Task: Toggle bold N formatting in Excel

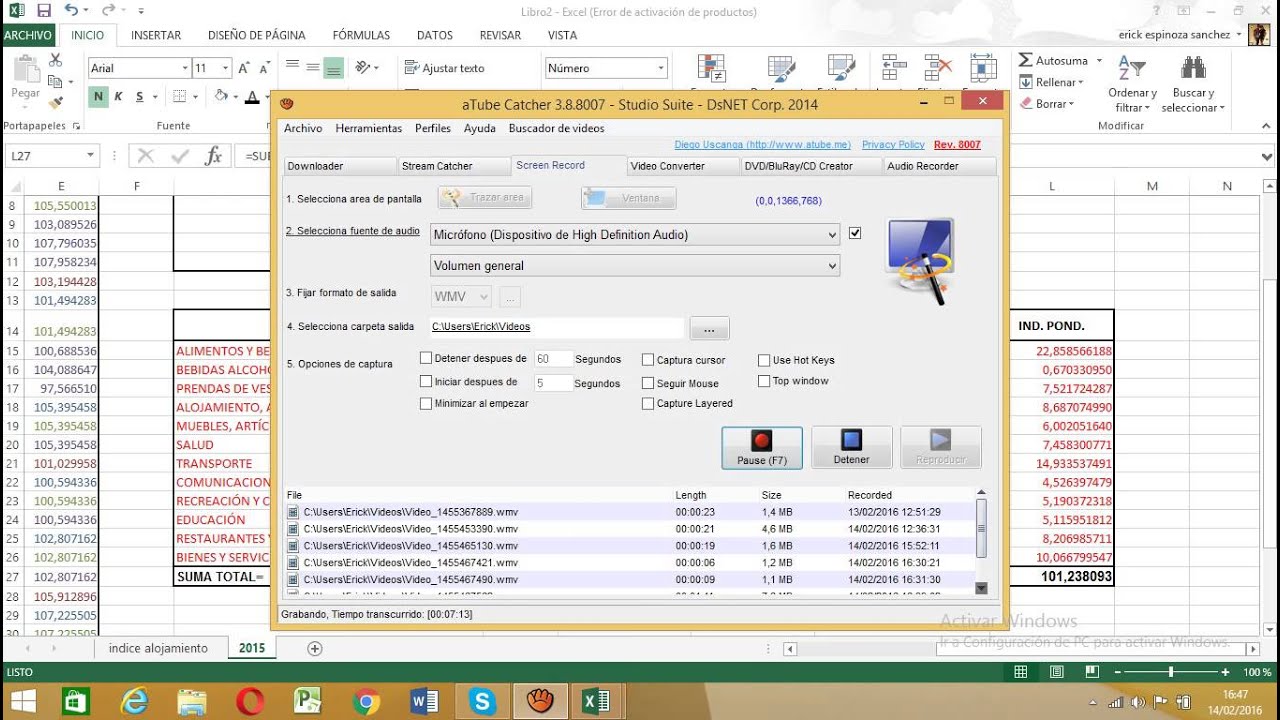Action: coord(98,97)
